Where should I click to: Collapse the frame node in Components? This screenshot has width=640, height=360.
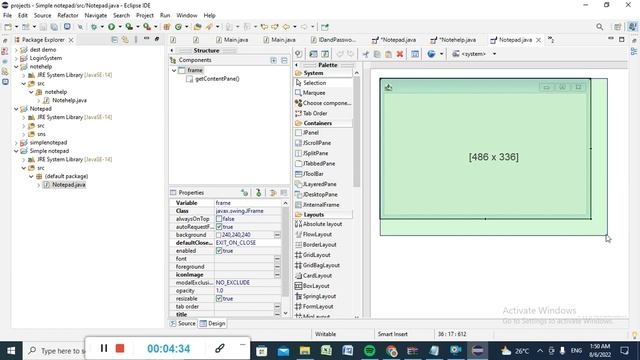click(174, 70)
